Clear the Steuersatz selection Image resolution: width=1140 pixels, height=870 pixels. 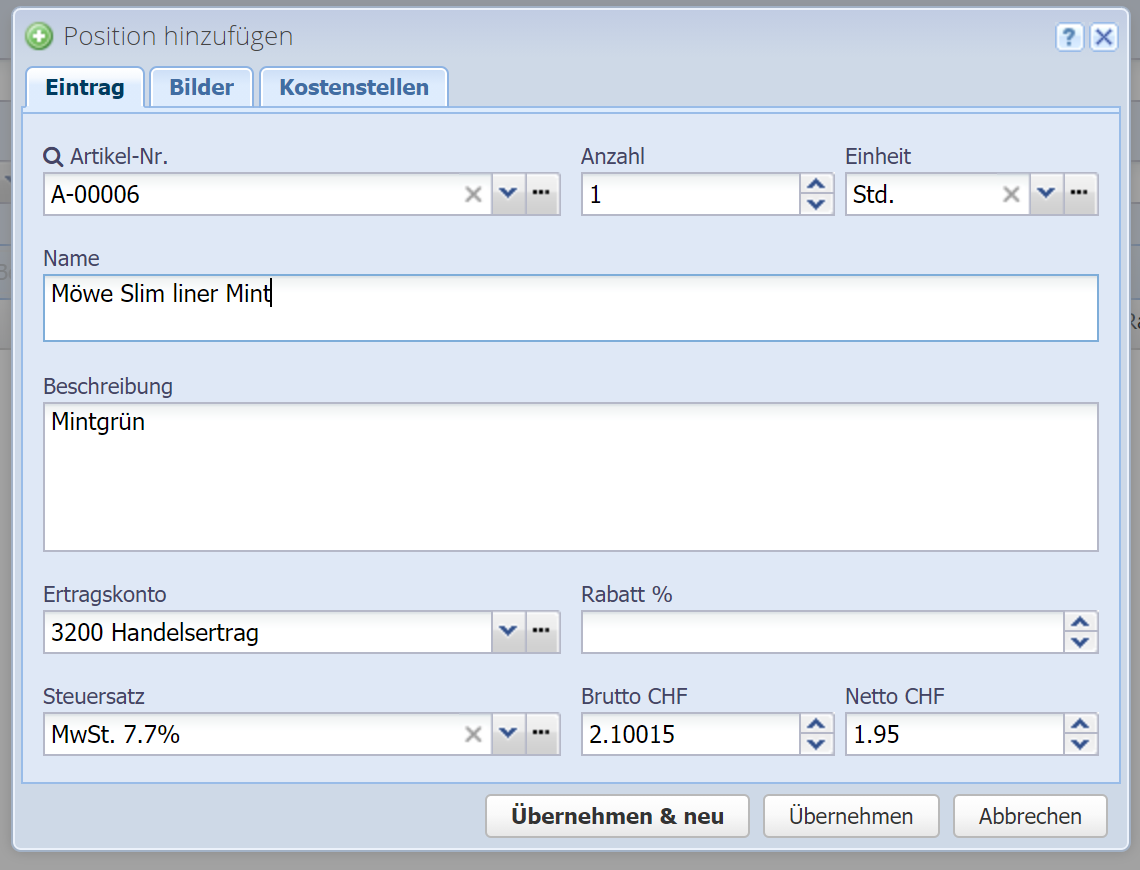click(473, 734)
